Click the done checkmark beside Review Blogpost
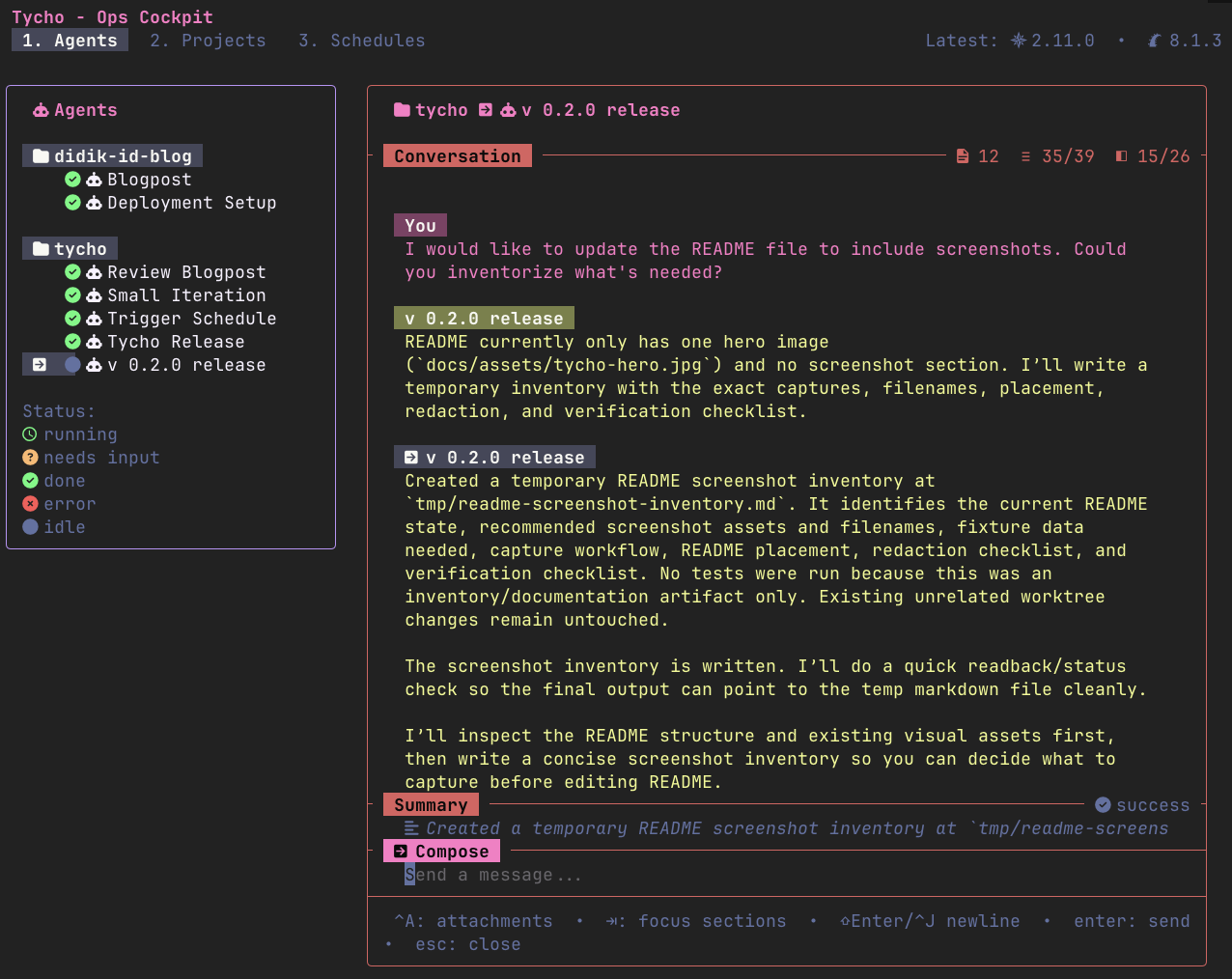This screenshot has width=1232, height=979. point(72,272)
